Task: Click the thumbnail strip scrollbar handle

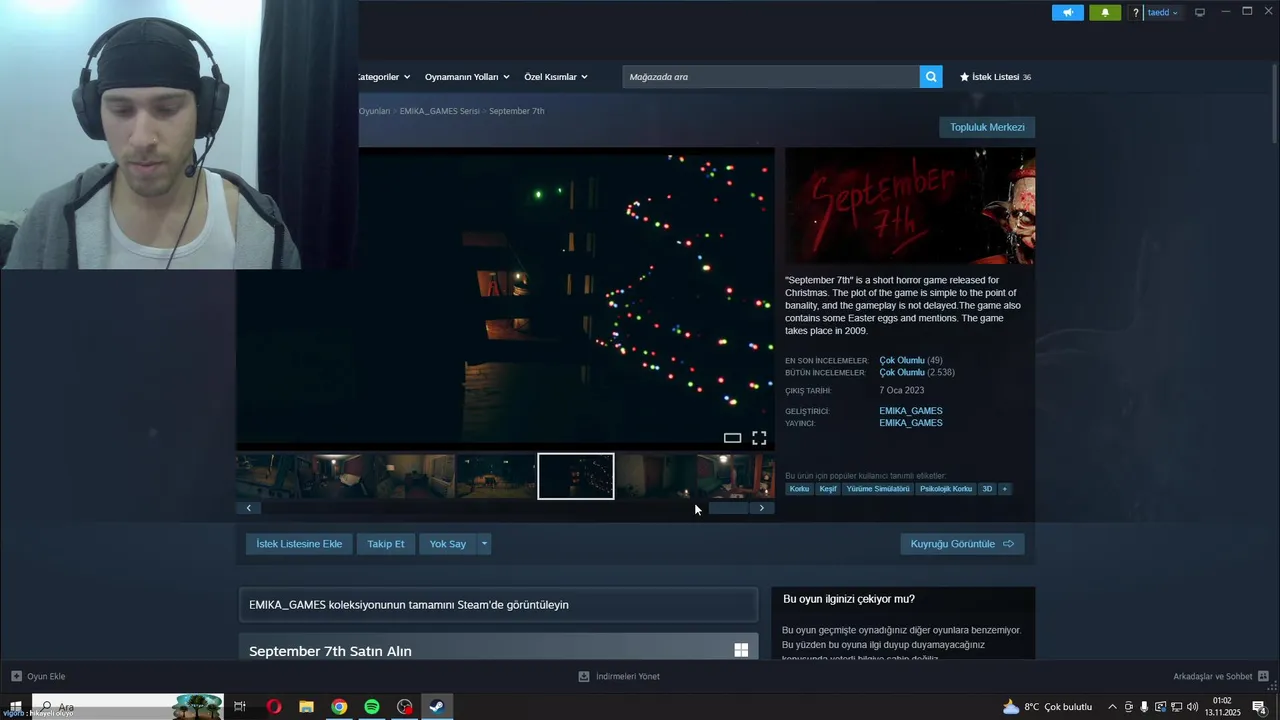Action: tap(728, 508)
